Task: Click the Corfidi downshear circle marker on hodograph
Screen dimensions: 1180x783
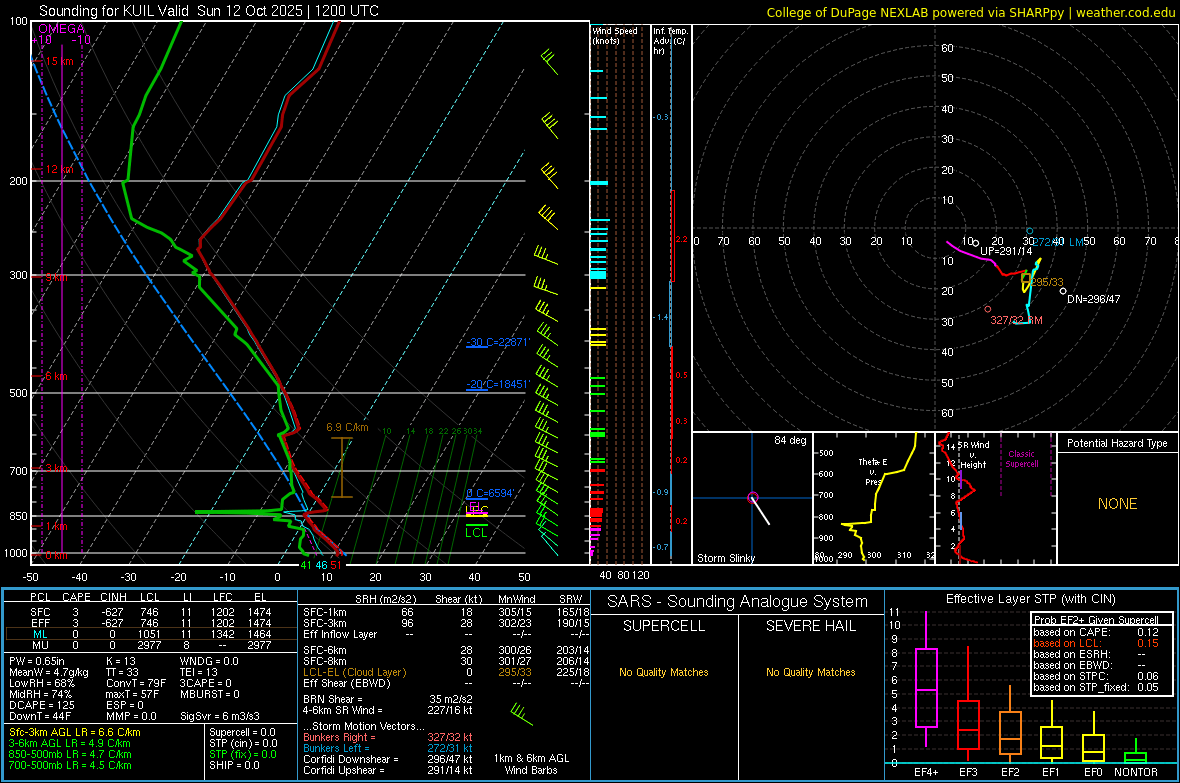Action: [1063, 291]
